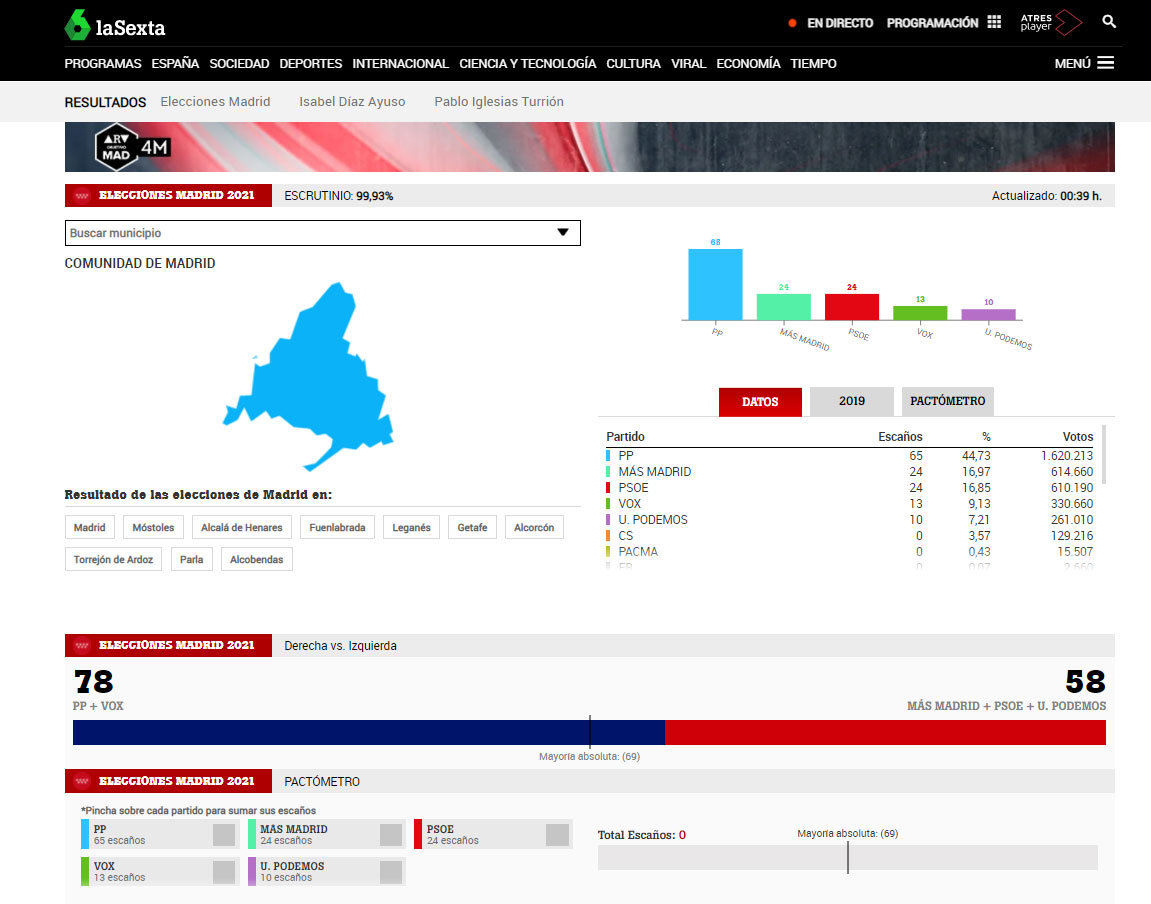
Task: Select the Fuenlabrada municipality button
Action: (x=338, y=528)
